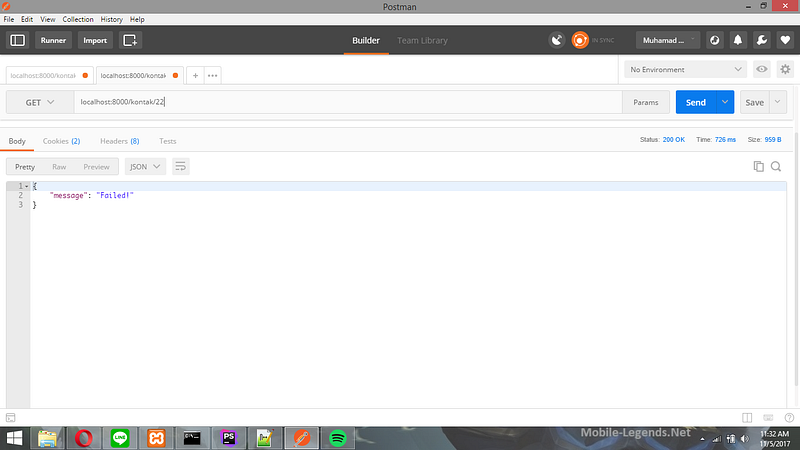This screenshot has width=800, height=450.
Task: Click the orange sync status icon
Action: click(x=580, y=40)
